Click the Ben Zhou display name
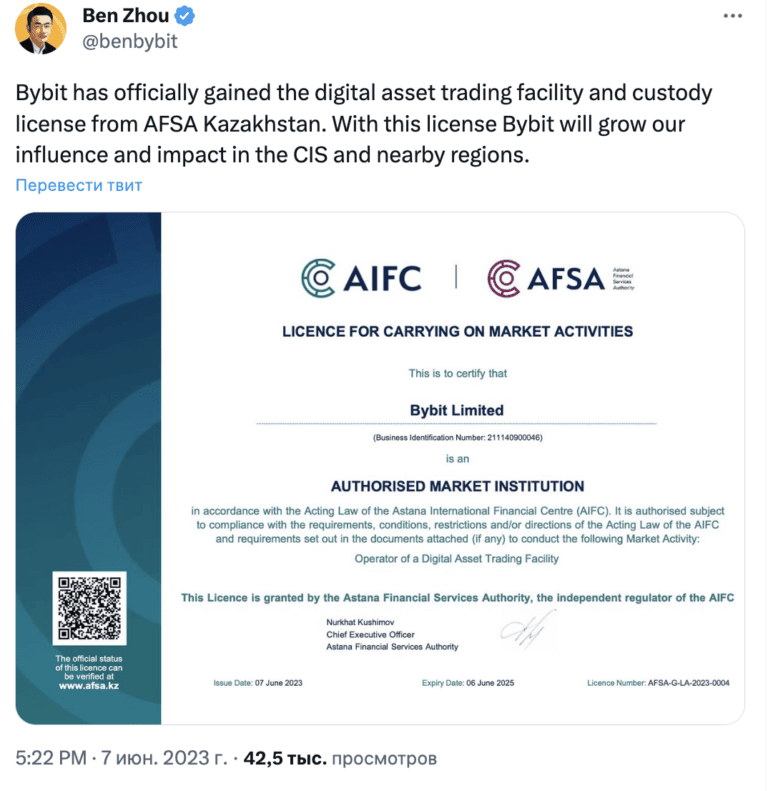Screen dimensions: 768x791 (126, 17)
